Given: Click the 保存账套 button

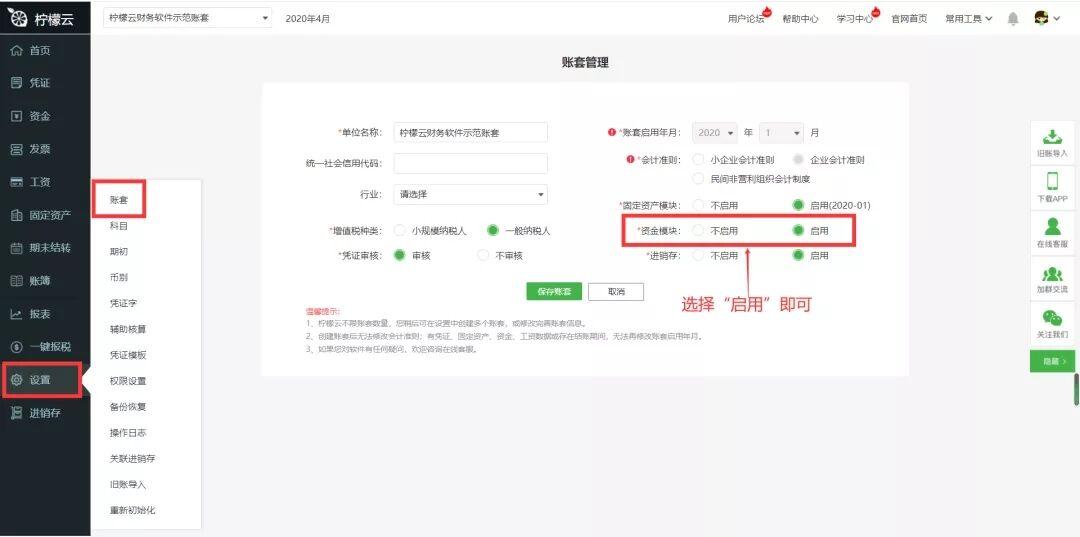Looking at the screenshot, I should point(554,291).
